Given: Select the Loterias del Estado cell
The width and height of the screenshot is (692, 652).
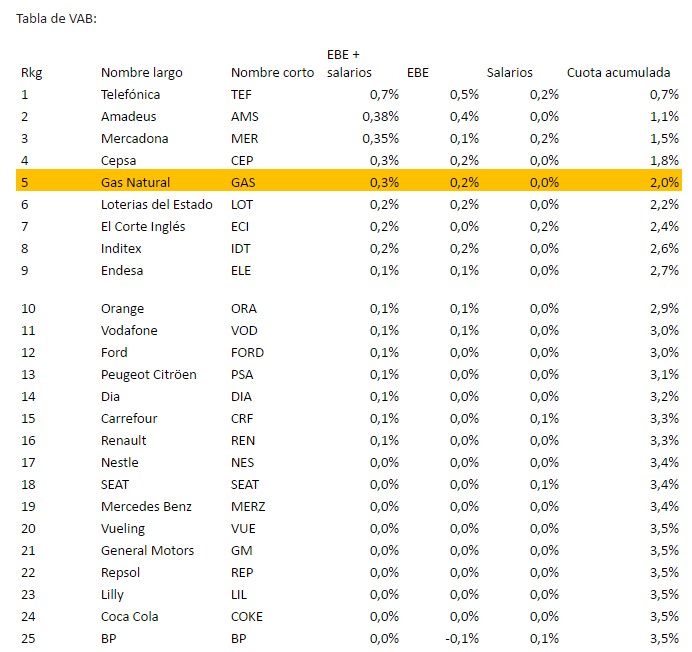Looking at the screenshot, I should [156, 205].
